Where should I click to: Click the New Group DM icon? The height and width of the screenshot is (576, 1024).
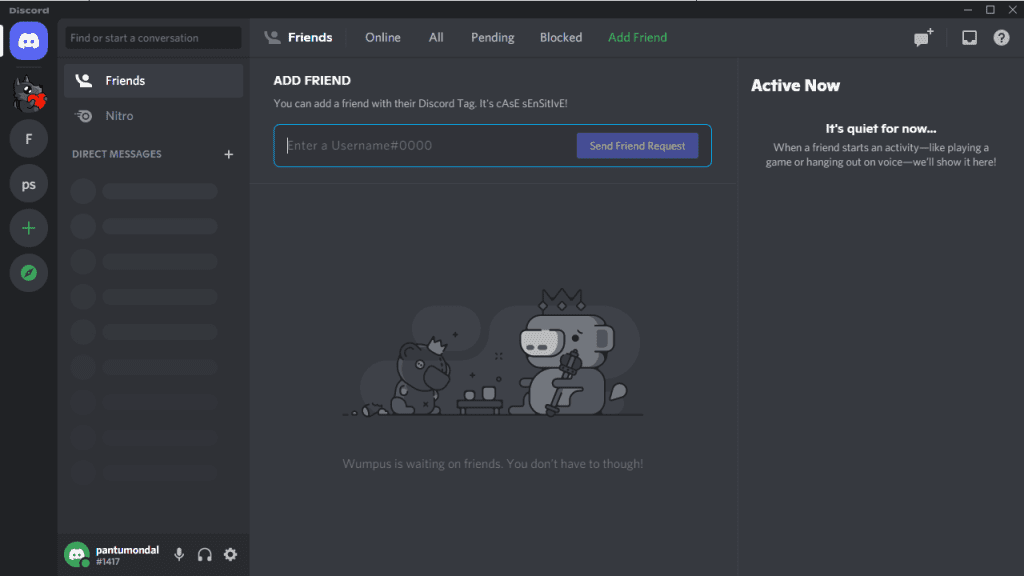(x=923, y=38)
